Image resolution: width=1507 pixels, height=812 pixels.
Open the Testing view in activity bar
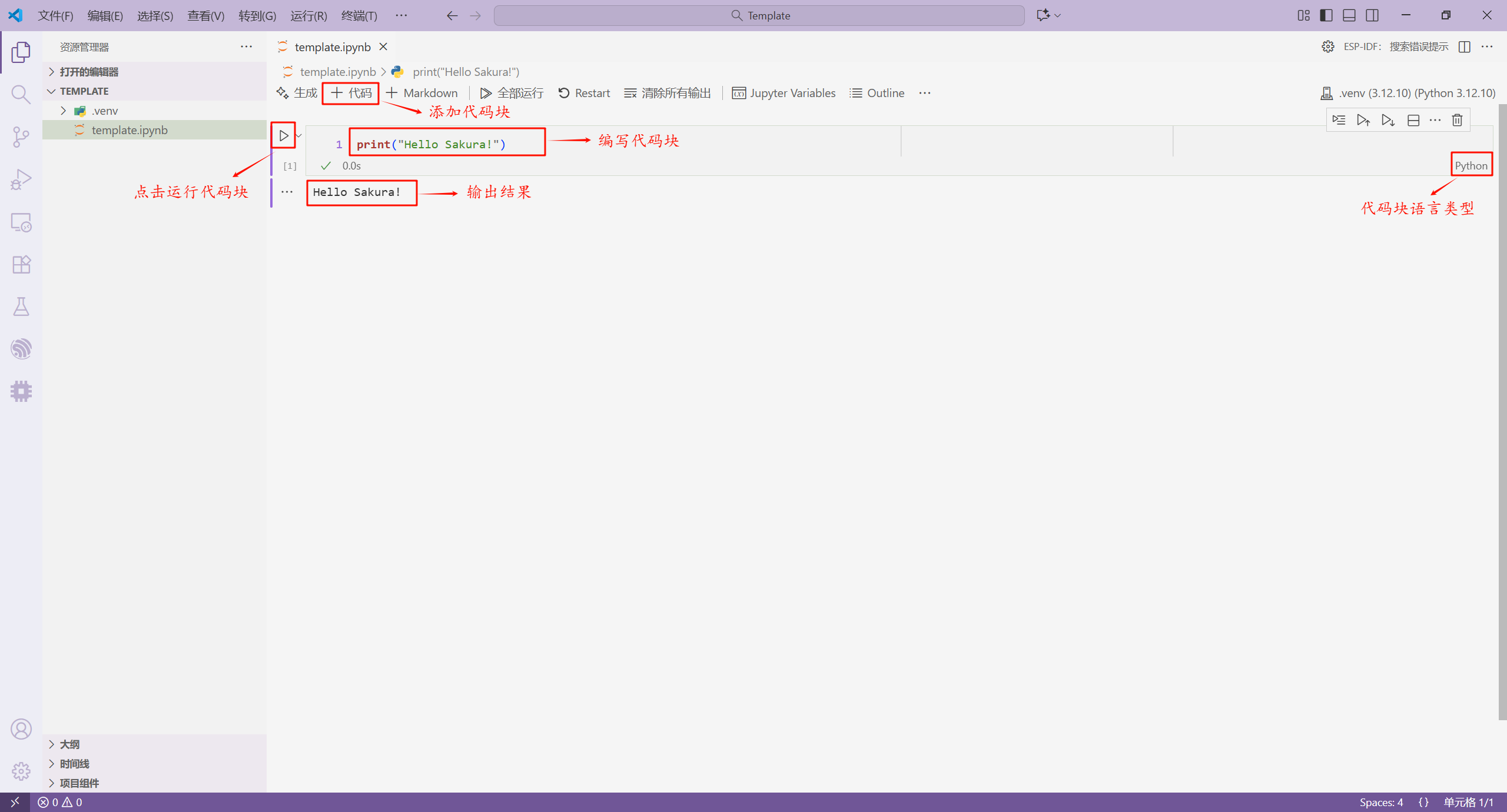tap(21, 306)
